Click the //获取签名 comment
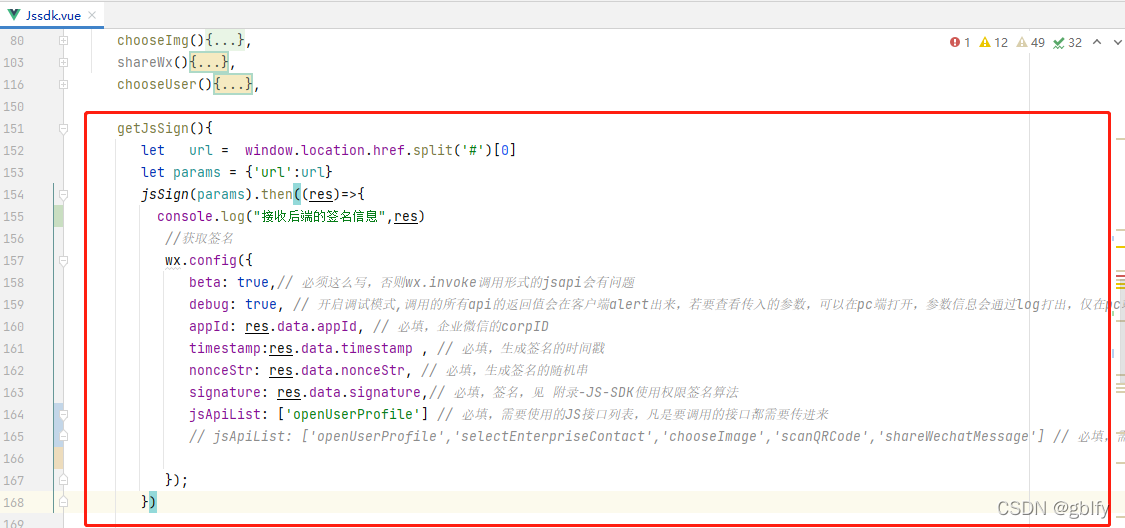1125x528 pixels. tap(199, 238)
